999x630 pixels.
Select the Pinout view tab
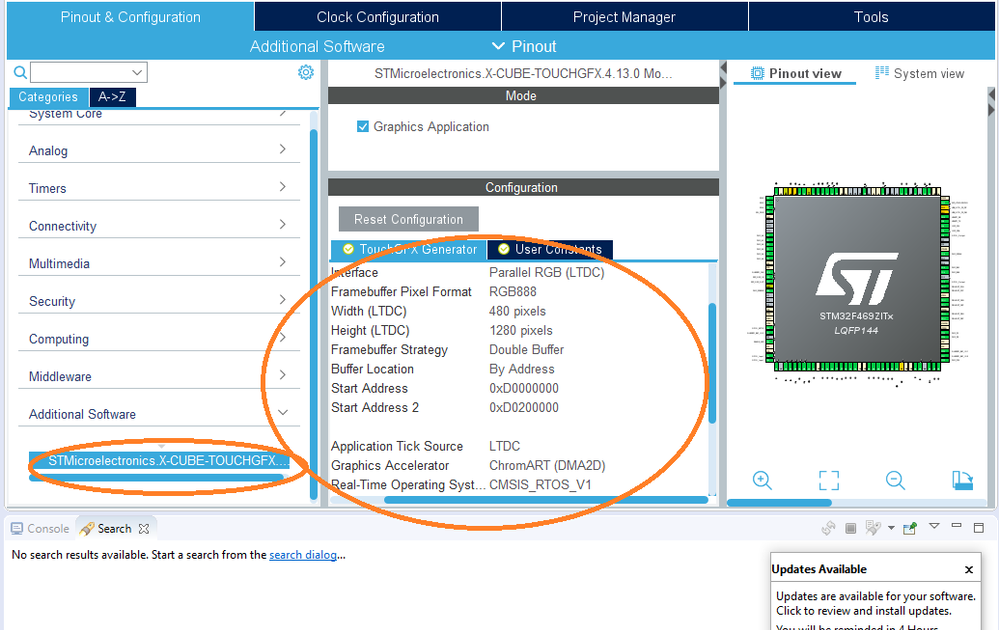point(796,73)
